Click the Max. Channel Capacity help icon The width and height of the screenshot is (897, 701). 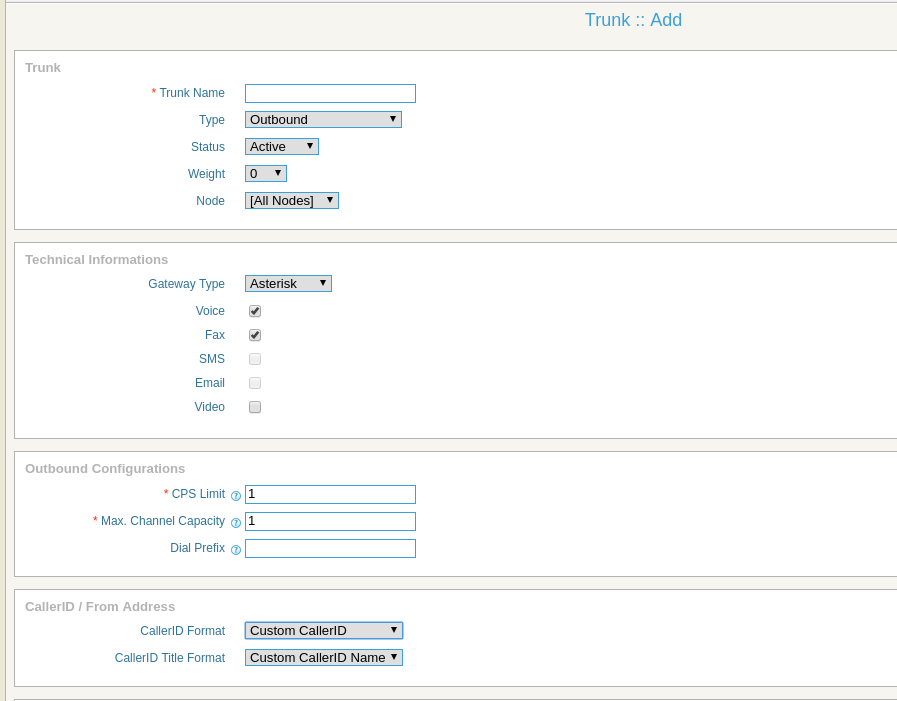pyautogui.click(x=236, y=522)
